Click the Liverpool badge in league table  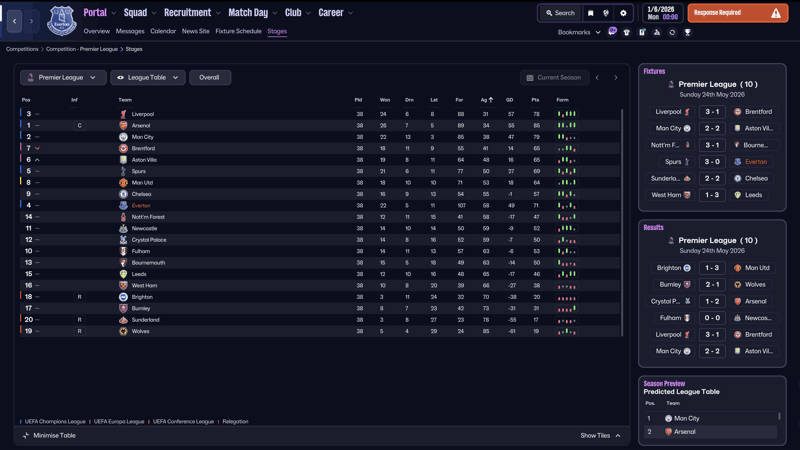(x=123, y=114)
